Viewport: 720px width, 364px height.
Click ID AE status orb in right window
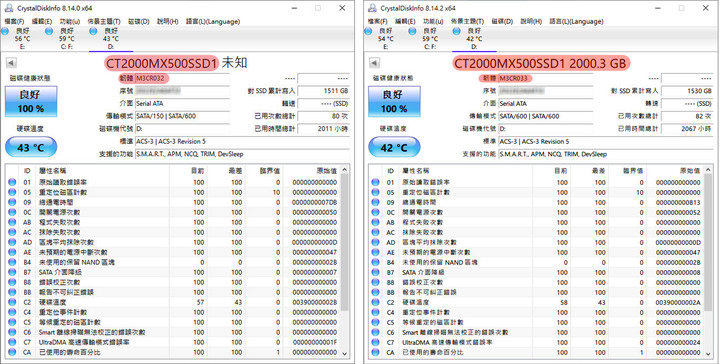pos(375,252)
